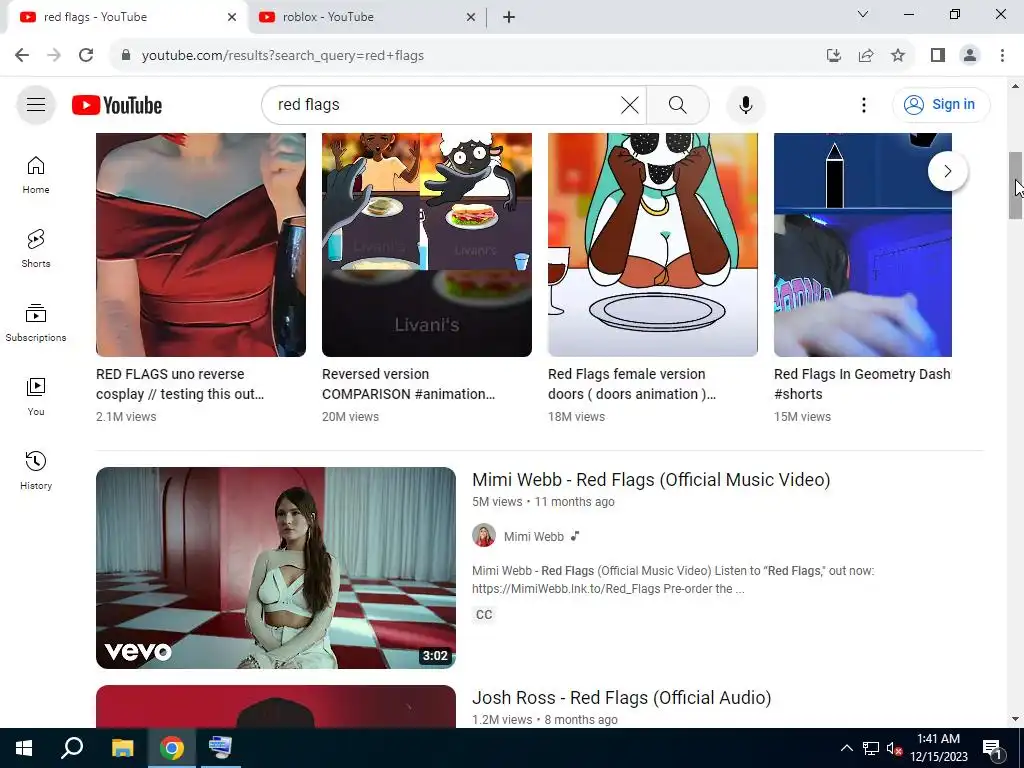Image resolution: width=1024 pixels, height=768 pixels.
Task: Click the Josh Ross video thumbnail
Action: tap(276, 707)
